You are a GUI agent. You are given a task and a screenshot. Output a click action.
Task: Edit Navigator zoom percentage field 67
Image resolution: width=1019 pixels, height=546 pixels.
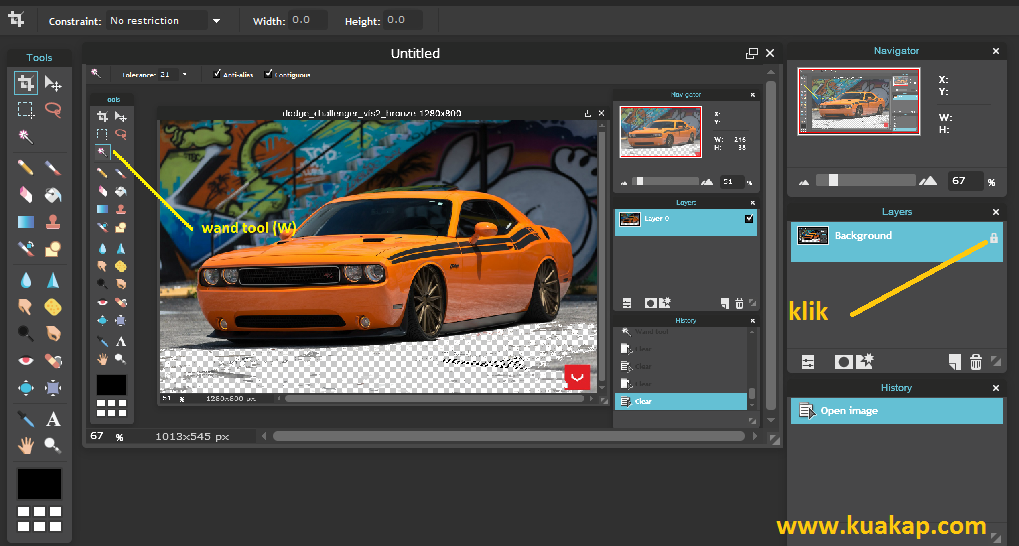tap(964, 181)
